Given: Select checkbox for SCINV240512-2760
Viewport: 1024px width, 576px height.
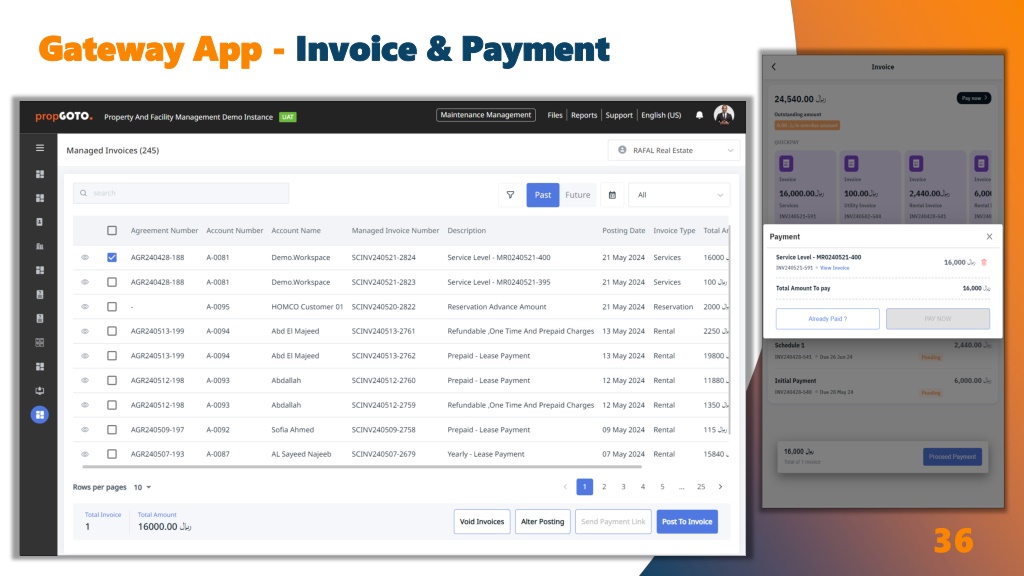Looking at the screenshot, I should (x=112, y=380).
